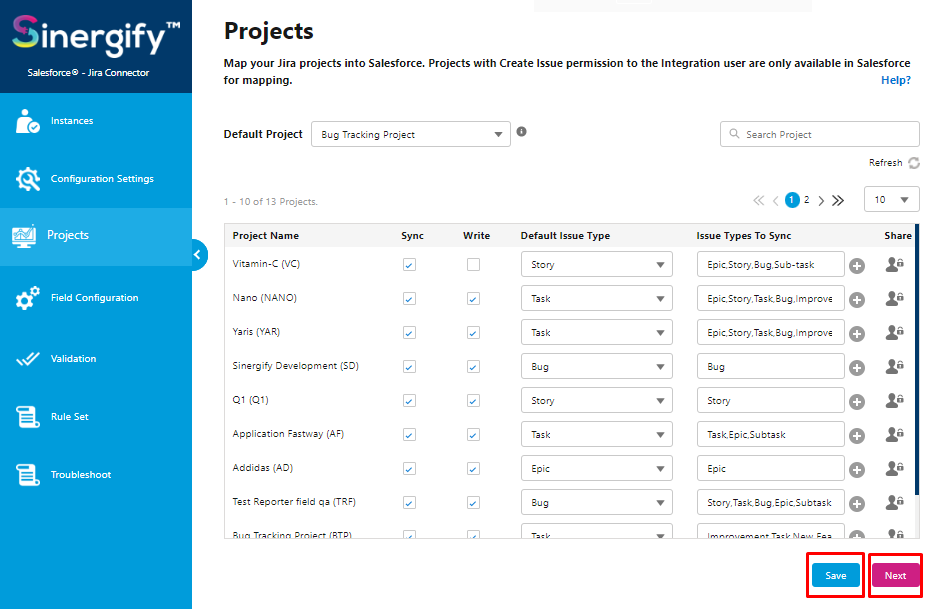This screenshot has width=932, height=609.
Task: Add issue types for Vitamin-C (VC)
Action: [857, 266]
